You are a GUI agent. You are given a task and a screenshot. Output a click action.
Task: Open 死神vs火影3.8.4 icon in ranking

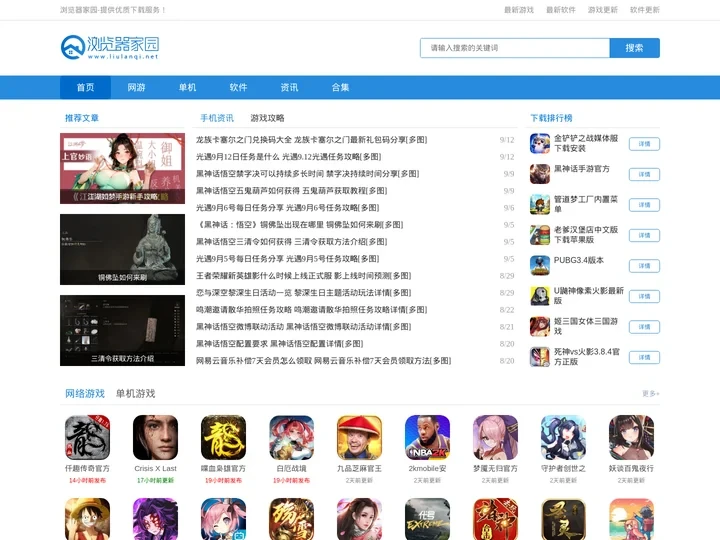click(x=540, y=357)
